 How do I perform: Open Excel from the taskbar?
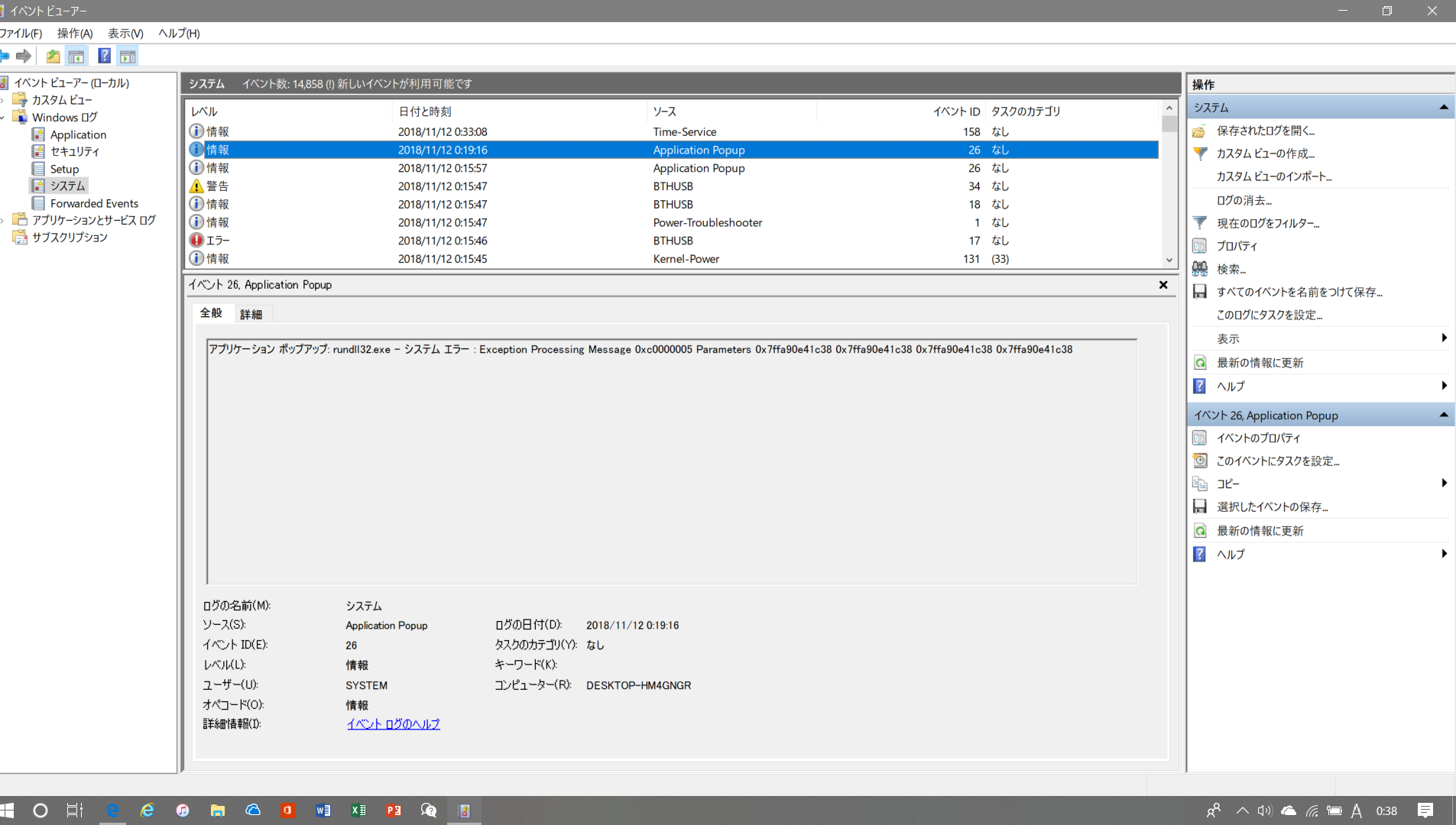pyautogui.click(x=358, y=810)
